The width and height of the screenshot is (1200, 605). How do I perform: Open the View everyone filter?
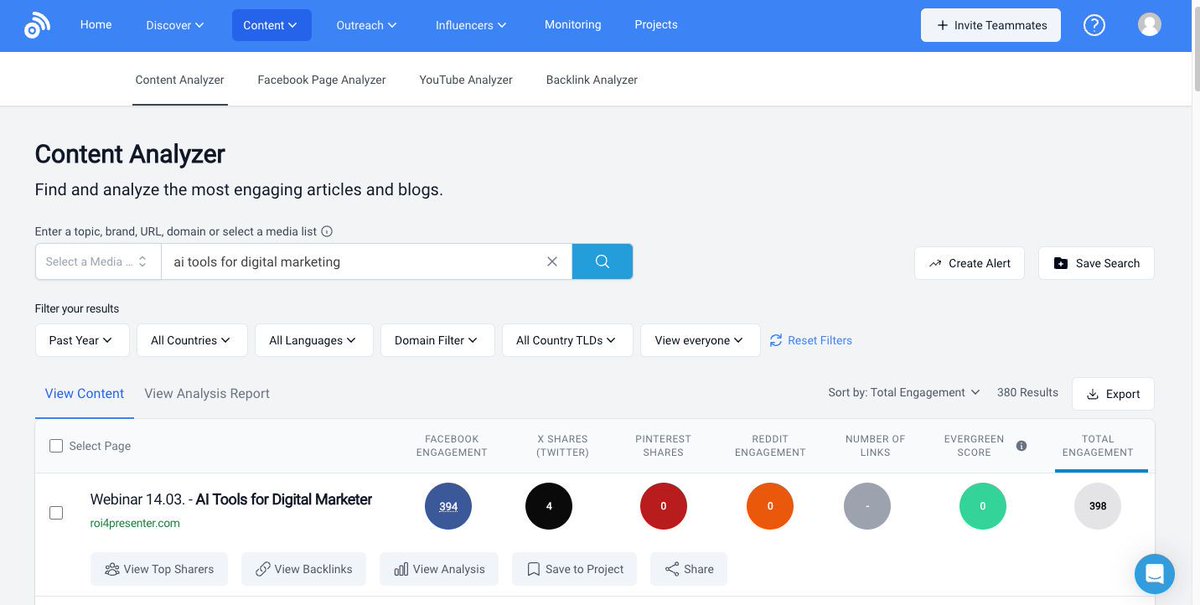coord(700,340)
